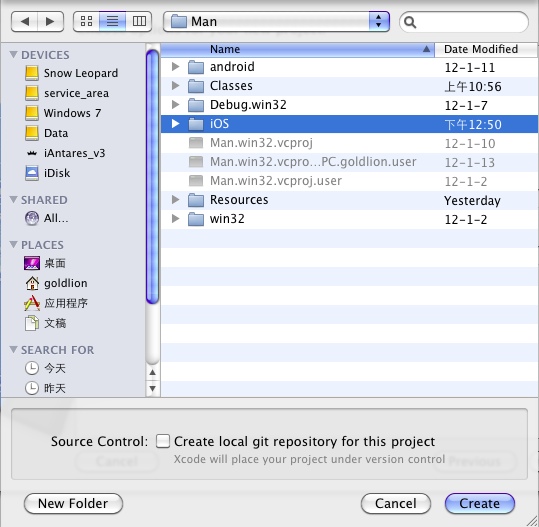The height and width of the screenshot is (527, 539).
Task: Open 应用程序 applications icon
Action: (32, 303)
